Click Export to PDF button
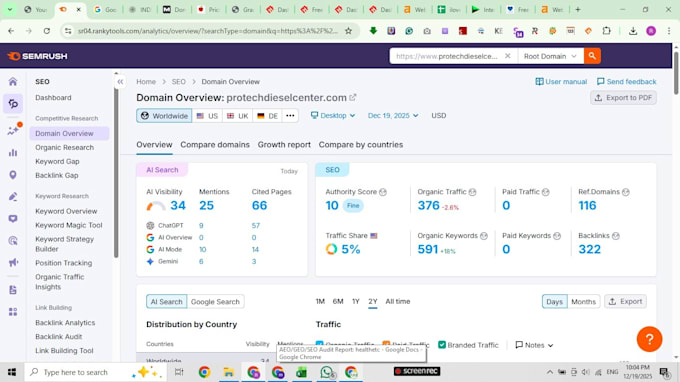The image size is (680, 382). coord(623,98)
